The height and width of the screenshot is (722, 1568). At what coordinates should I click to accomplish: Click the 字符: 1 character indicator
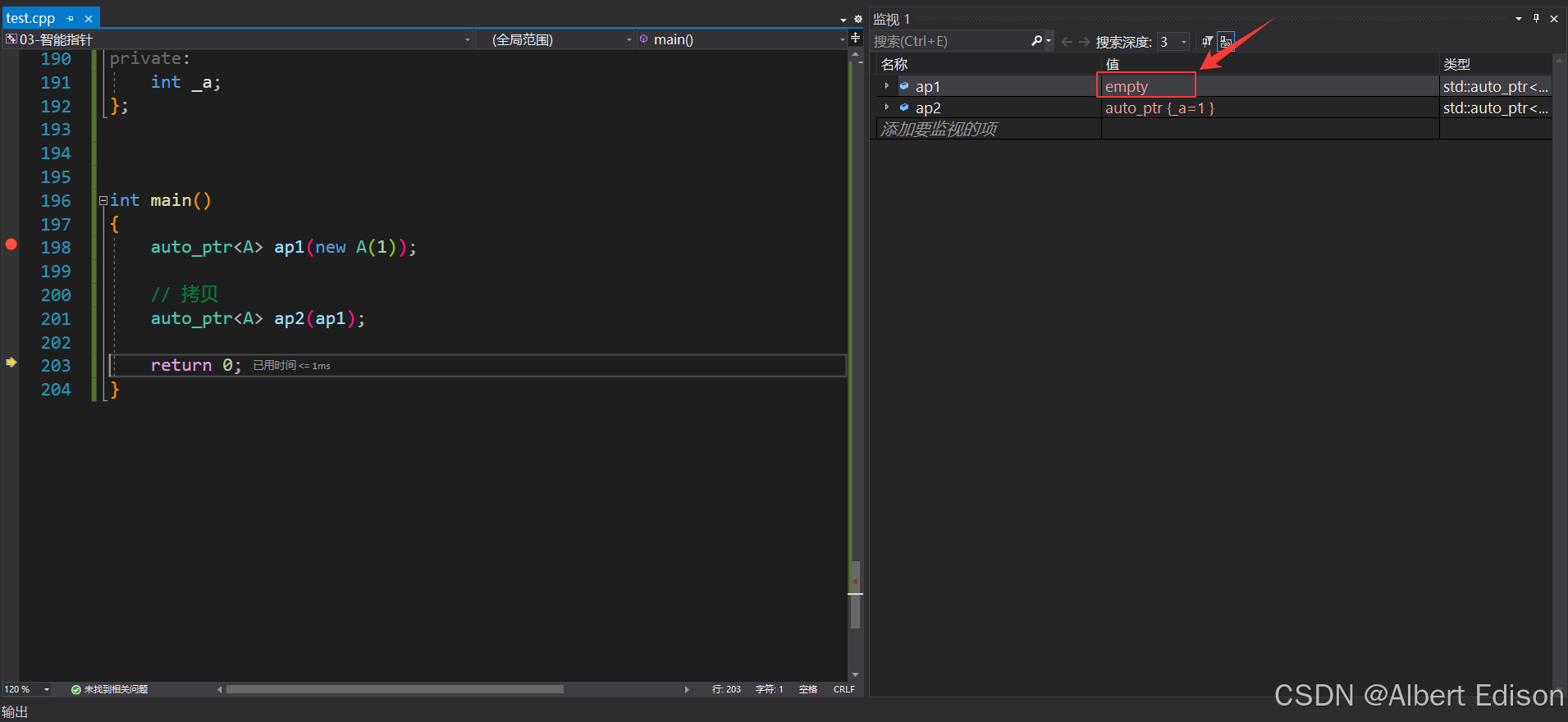tap(770, 689)
